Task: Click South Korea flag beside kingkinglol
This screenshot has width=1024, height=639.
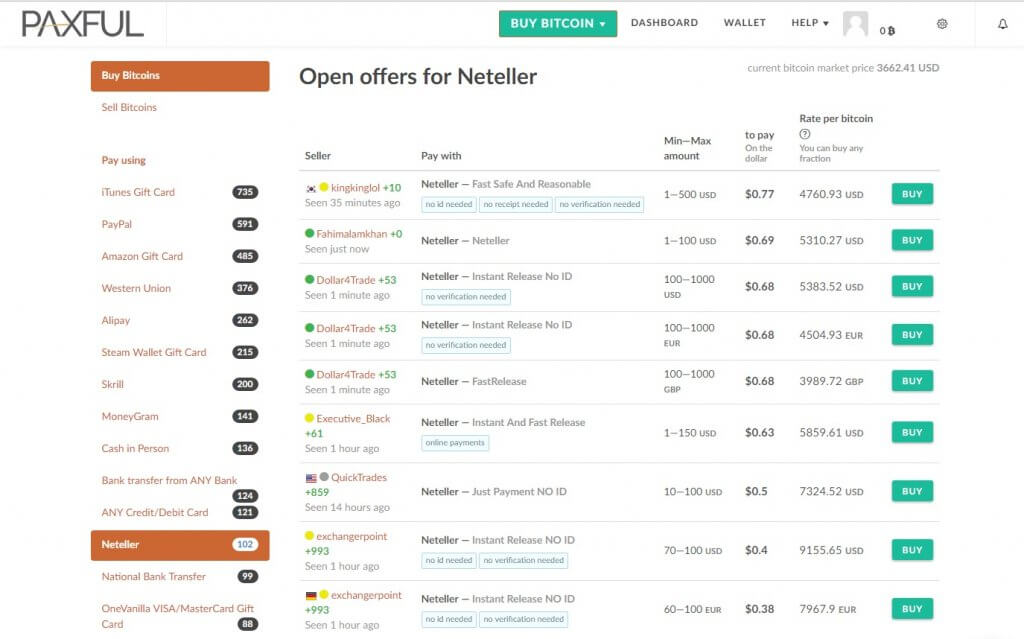Action: tap(311, 188)
